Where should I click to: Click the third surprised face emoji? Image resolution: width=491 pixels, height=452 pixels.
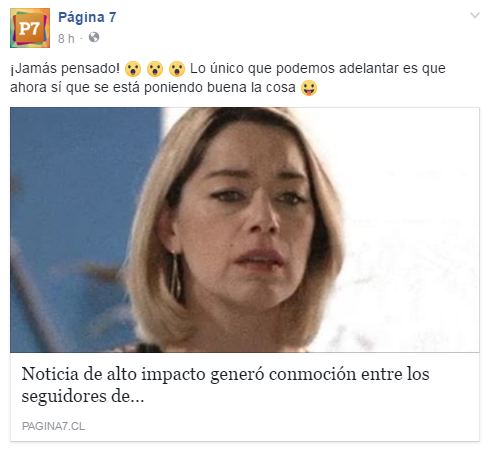pyautogui.click(x=177, y=69)
